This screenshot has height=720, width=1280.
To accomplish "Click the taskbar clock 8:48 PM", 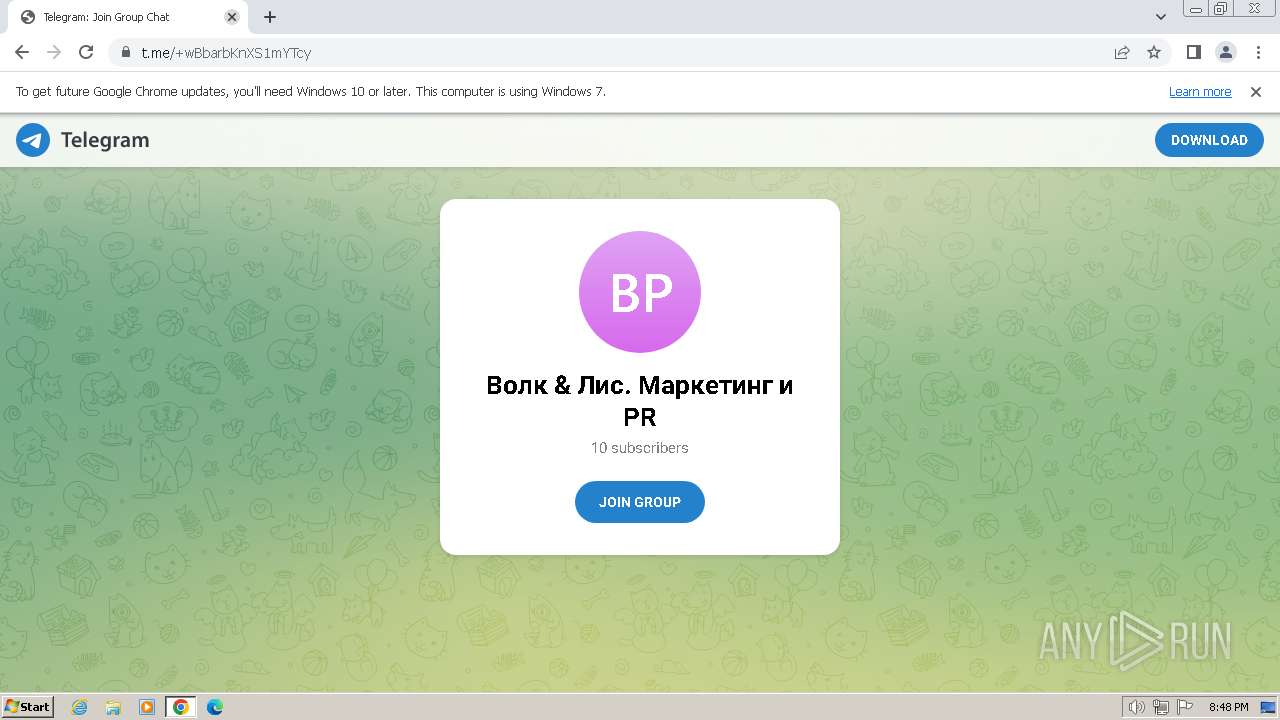I will coord(1228,707).
